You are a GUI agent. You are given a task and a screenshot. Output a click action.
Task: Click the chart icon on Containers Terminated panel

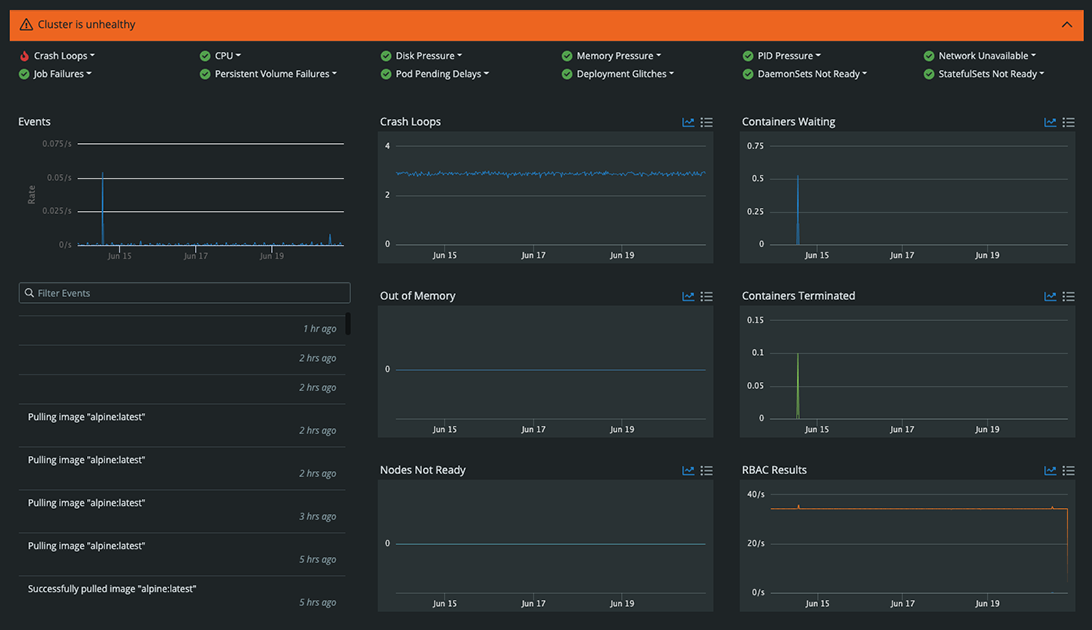(x=1050, y=296)
